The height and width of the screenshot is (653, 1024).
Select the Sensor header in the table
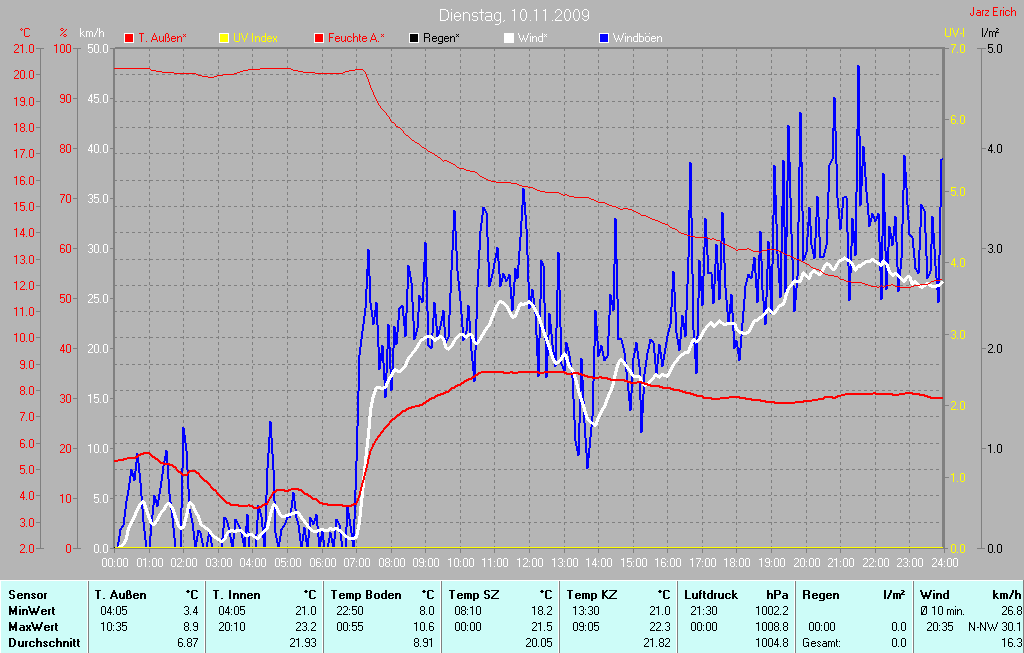click(x=27, y=595)
